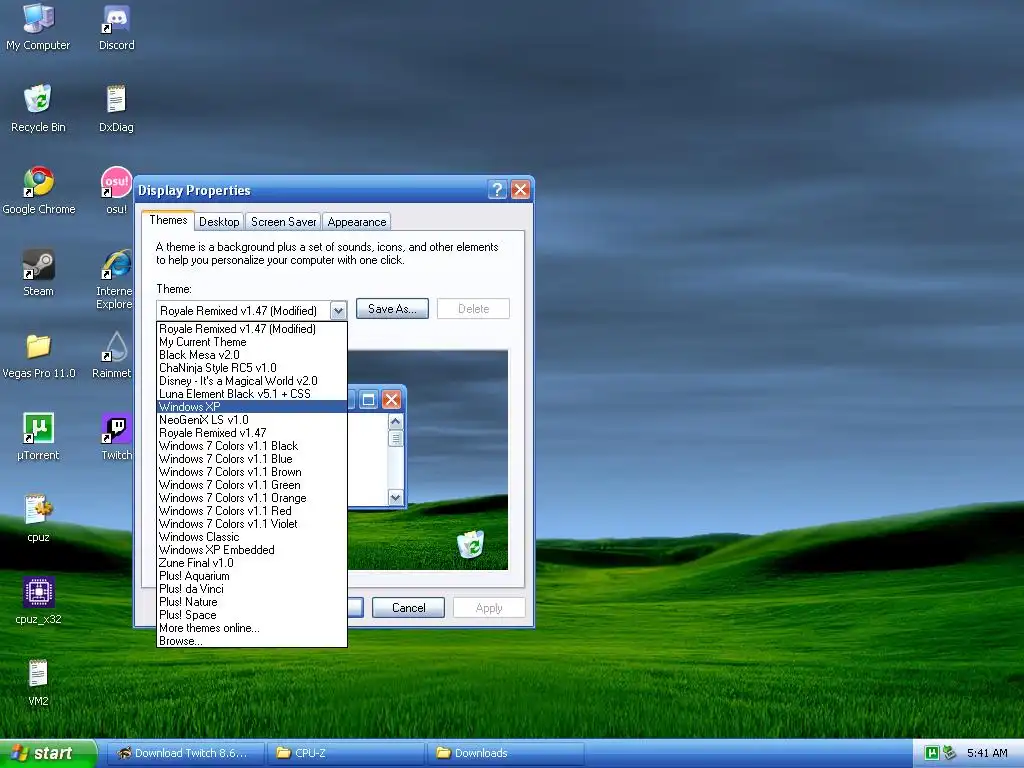
Task: Choose Plus! da Vinci theme
Action: [251, 589]
